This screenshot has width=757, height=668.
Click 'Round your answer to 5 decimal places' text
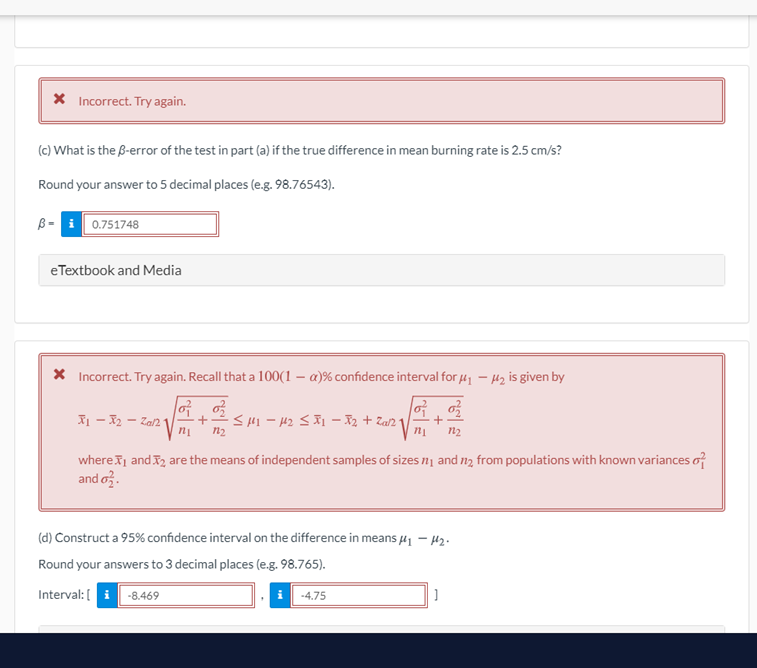coord(186,185)
